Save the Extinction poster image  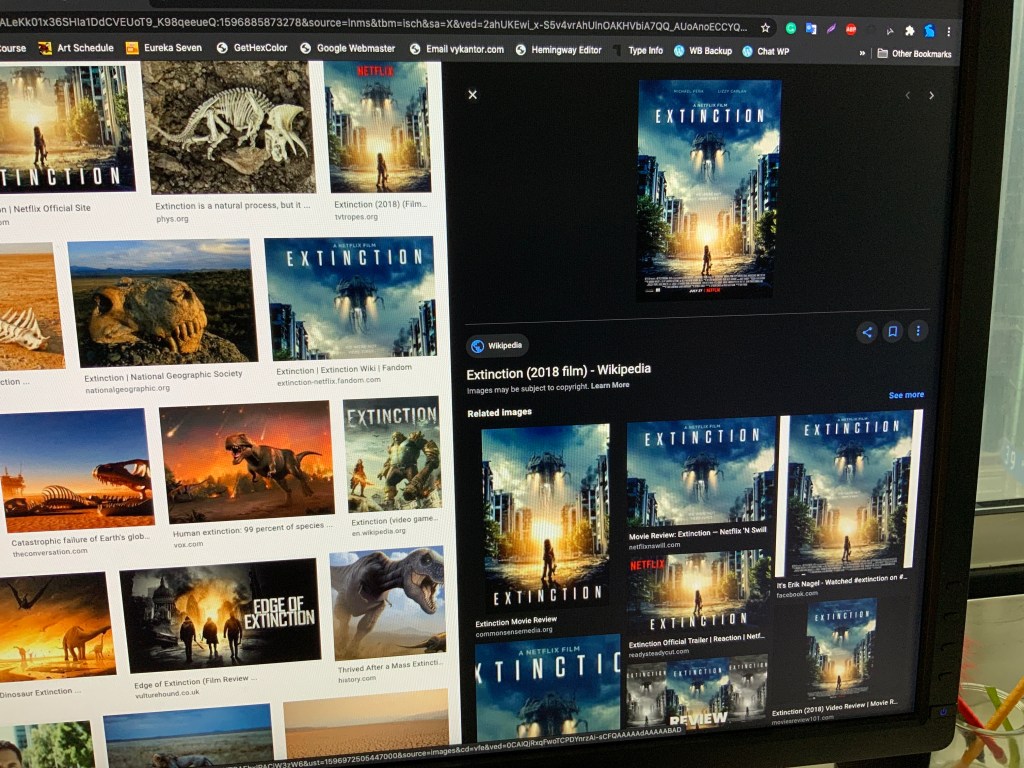(892, 330)
